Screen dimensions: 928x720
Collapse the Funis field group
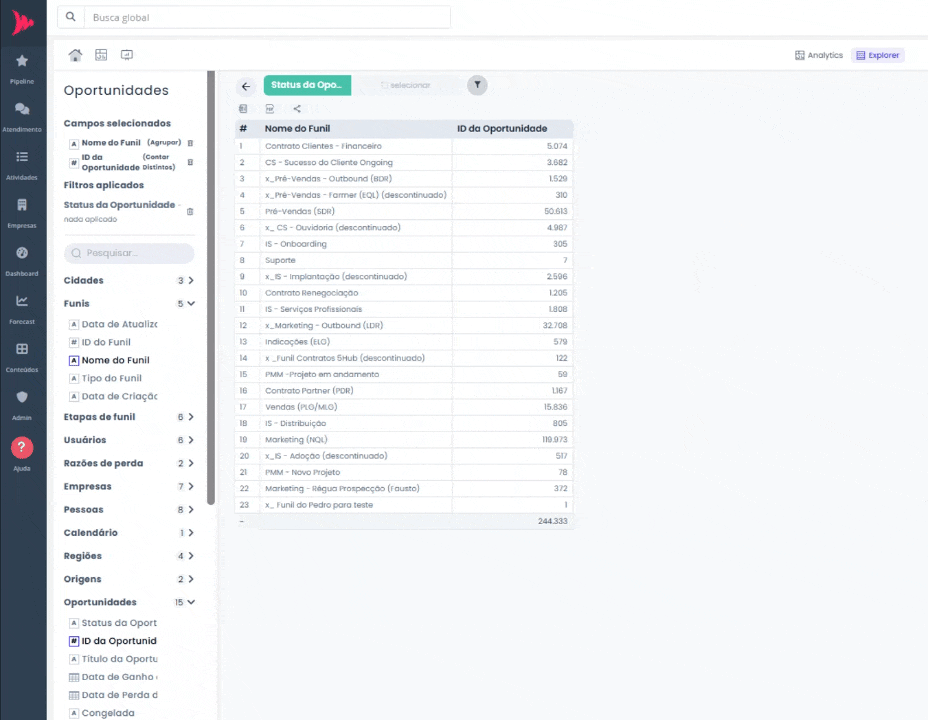click(190, 303)
